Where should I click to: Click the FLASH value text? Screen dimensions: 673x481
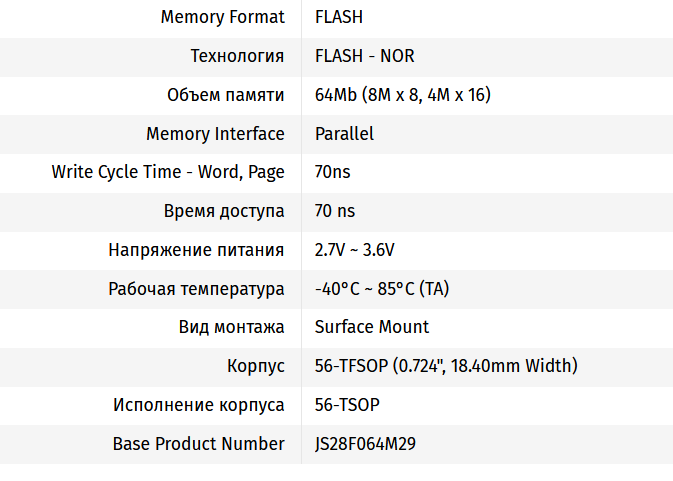coord(338,17)
